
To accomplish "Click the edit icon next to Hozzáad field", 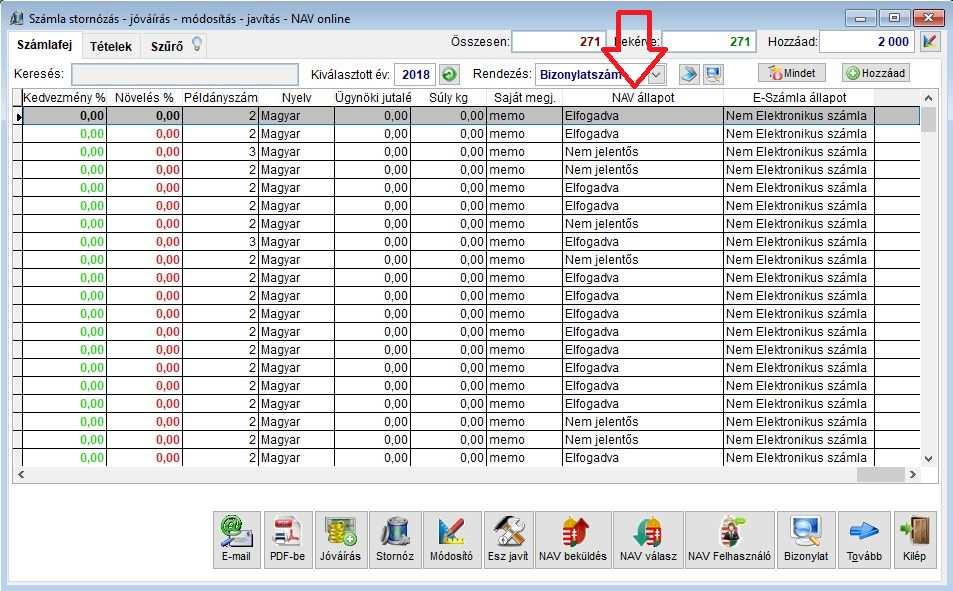I will pyautogui.click(x=930, y=41).
